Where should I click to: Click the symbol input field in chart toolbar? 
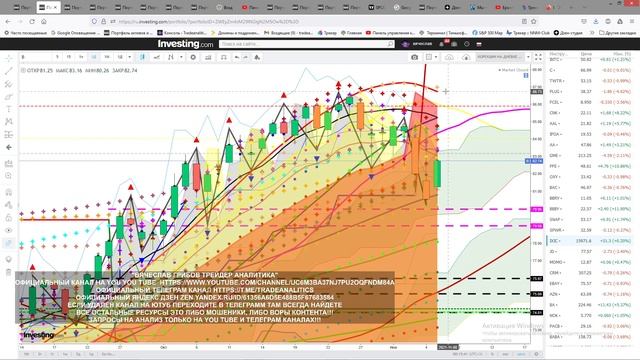click(x=36, y=57)
